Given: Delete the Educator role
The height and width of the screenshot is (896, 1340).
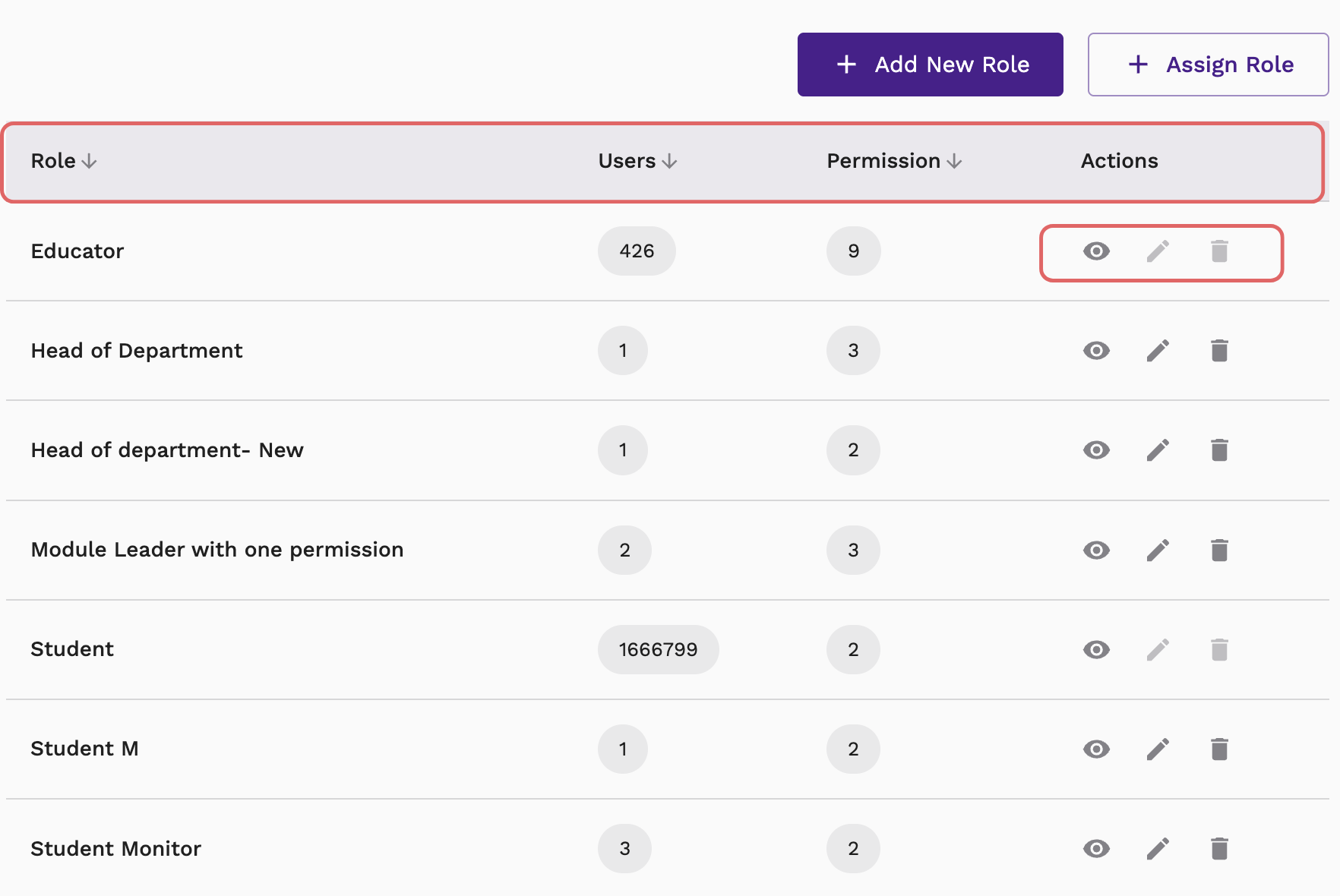Looking at the screenshot, I should point(1219,251).
